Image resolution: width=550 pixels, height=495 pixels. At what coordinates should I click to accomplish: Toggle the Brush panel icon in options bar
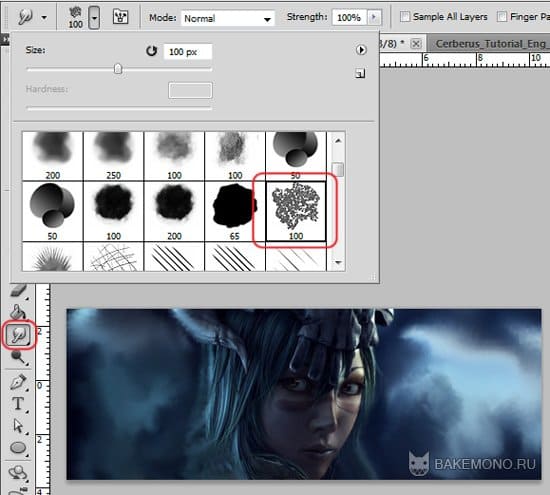tap(120, 16)
